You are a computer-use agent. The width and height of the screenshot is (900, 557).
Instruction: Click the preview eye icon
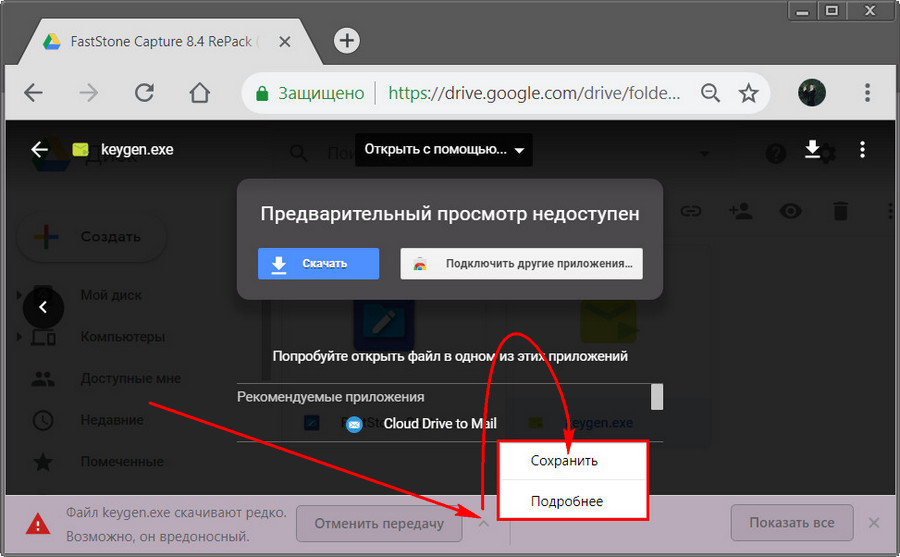coord(790,211)
